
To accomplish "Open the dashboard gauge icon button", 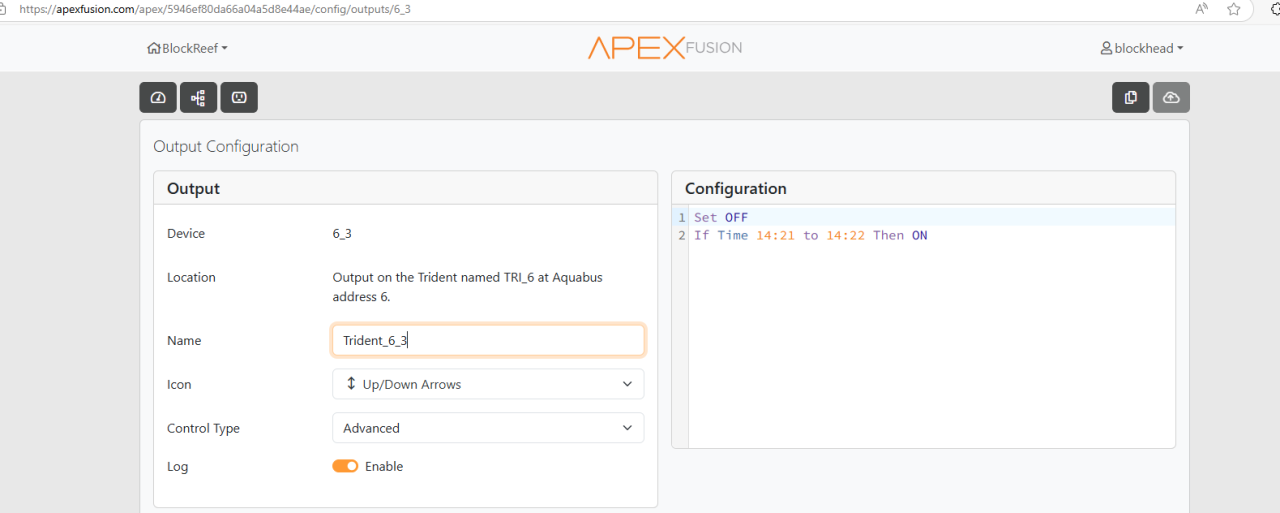I will pos(158,97).
